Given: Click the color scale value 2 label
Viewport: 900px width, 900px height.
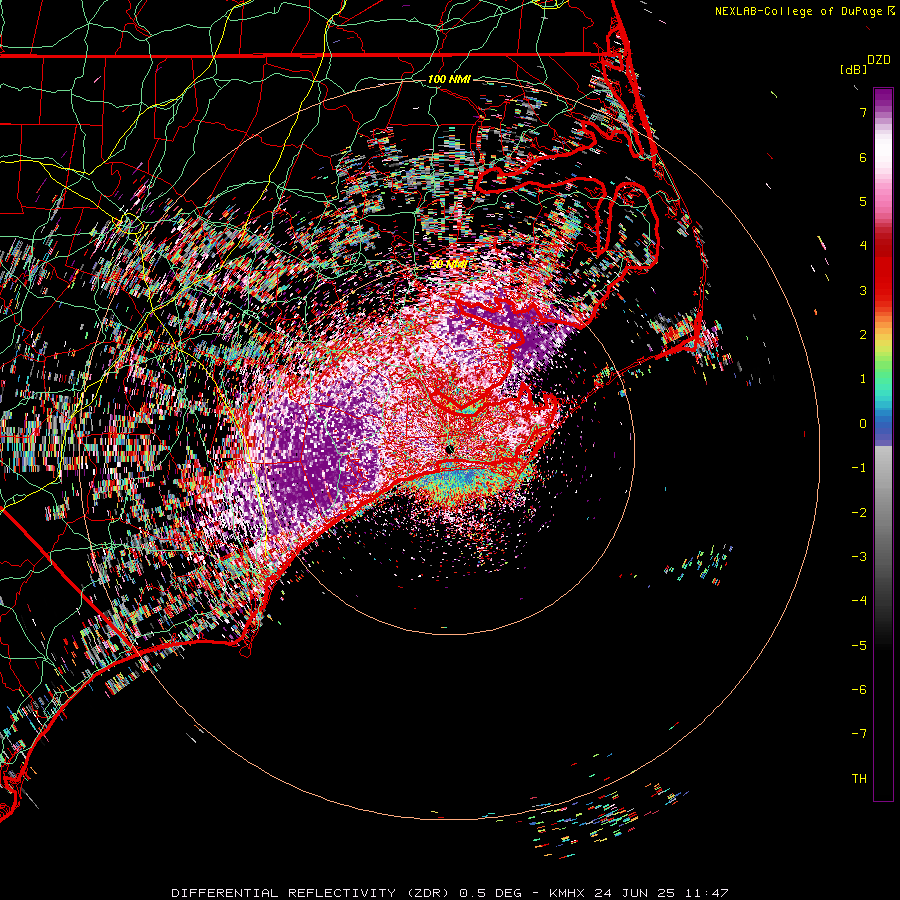Looking at the screenshot, I should [x=863, y=335].
